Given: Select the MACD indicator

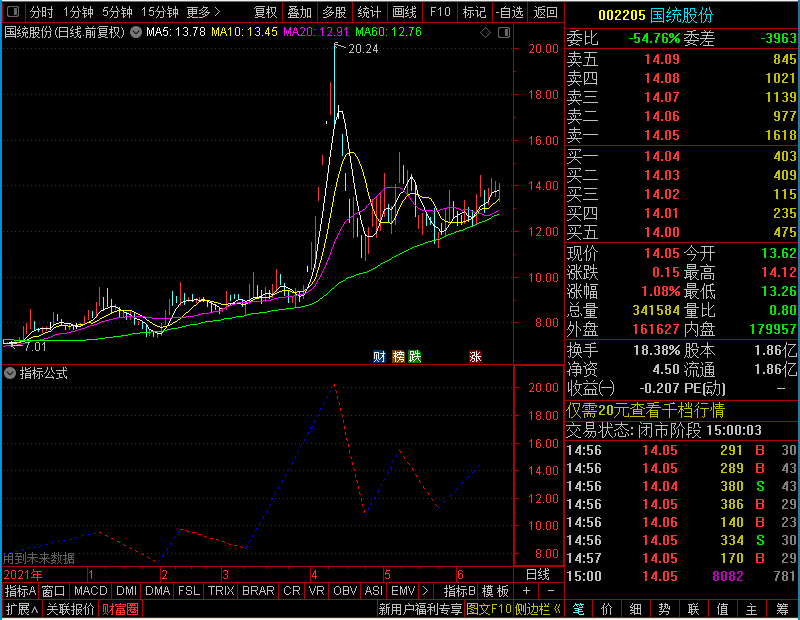Looking at the screenshot, I should click(90, 591).
